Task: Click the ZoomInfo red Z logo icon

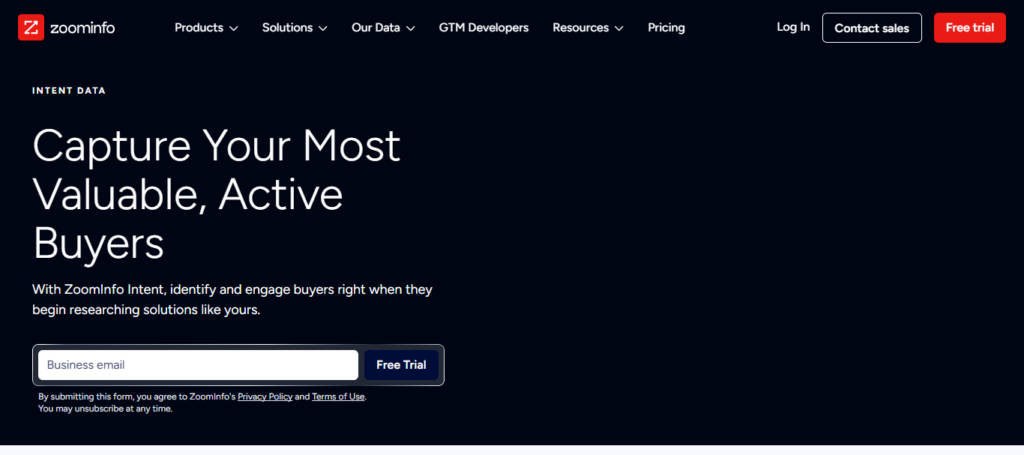Action: [x=31, y=27]
